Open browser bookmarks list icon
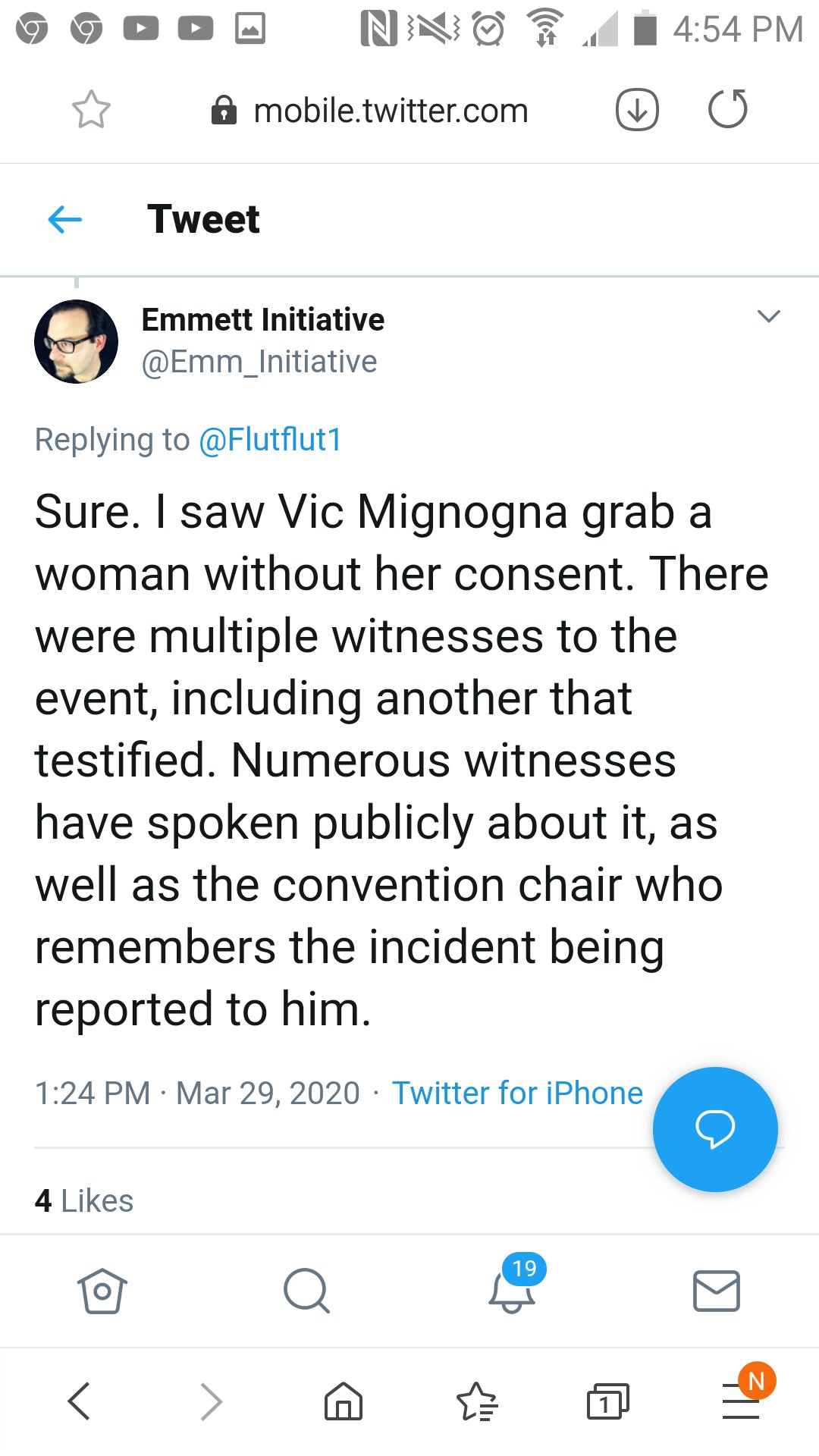Screen dimensions: 819x1456 point(476,1401)
